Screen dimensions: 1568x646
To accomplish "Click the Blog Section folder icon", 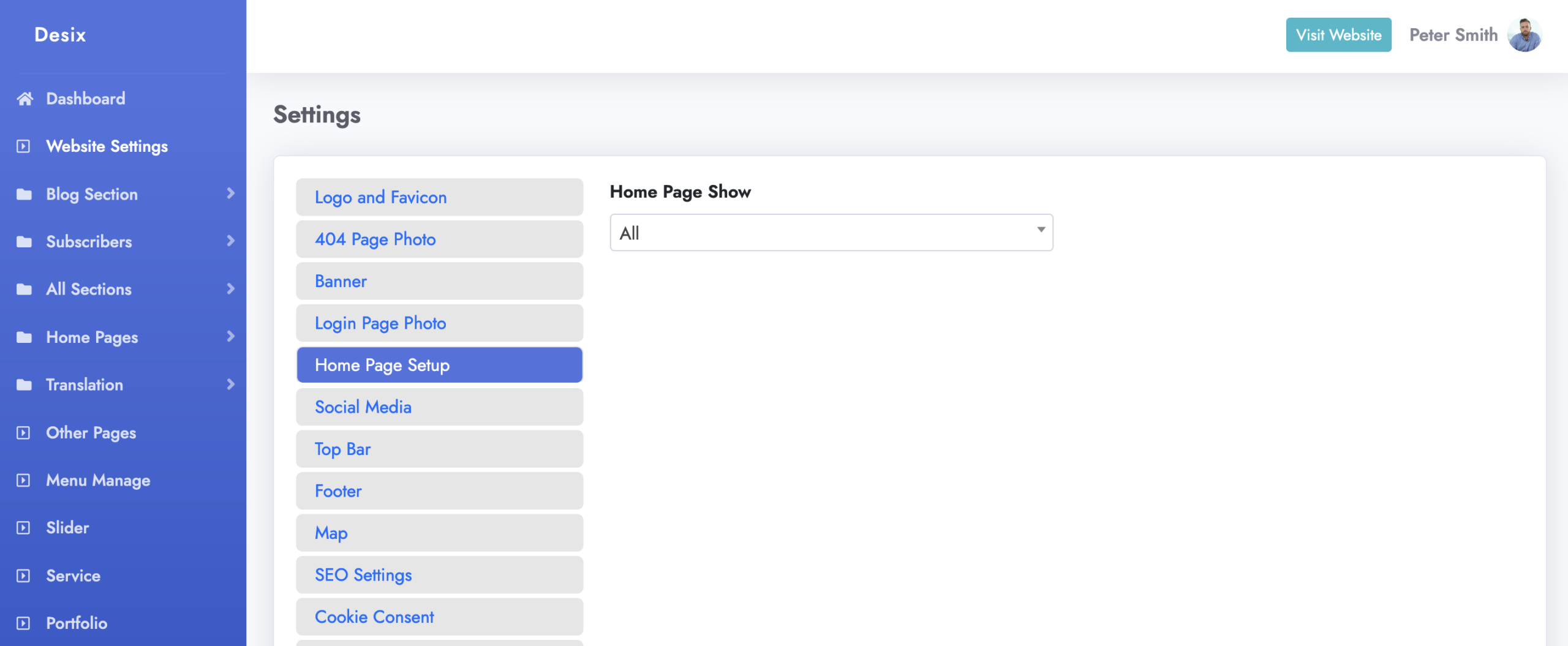I will 24,194.
